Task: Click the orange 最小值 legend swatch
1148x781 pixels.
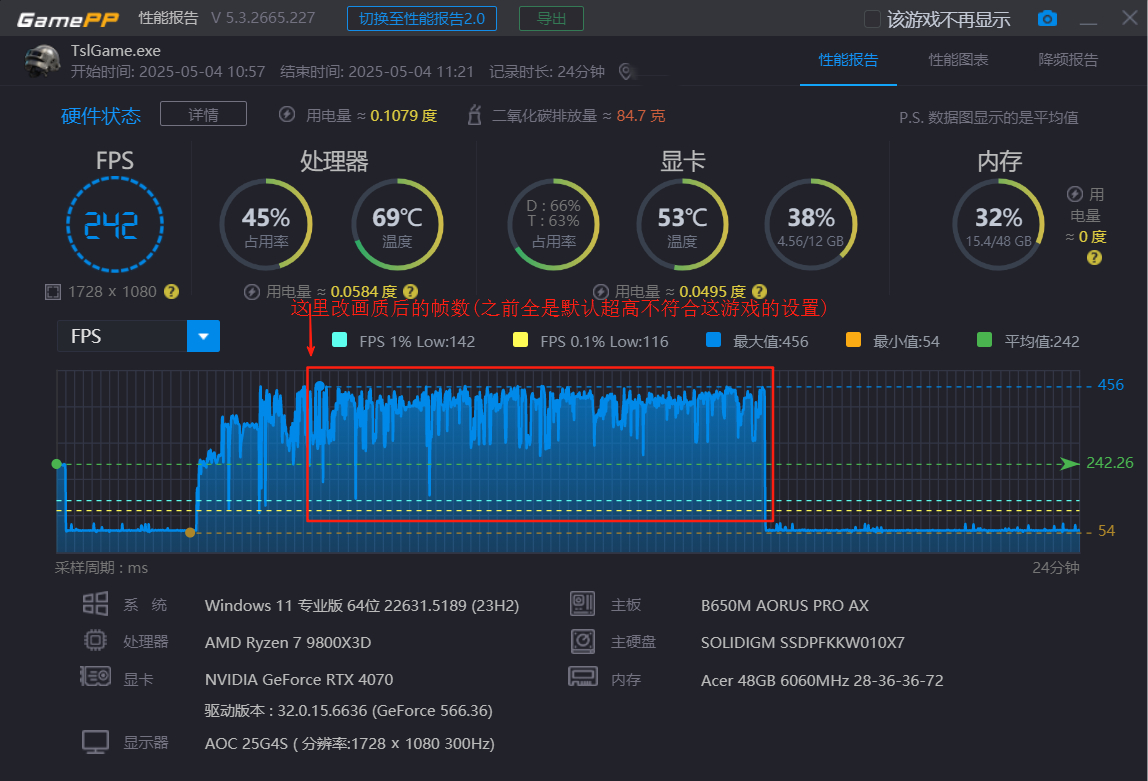Action: [x=853, y=340]
